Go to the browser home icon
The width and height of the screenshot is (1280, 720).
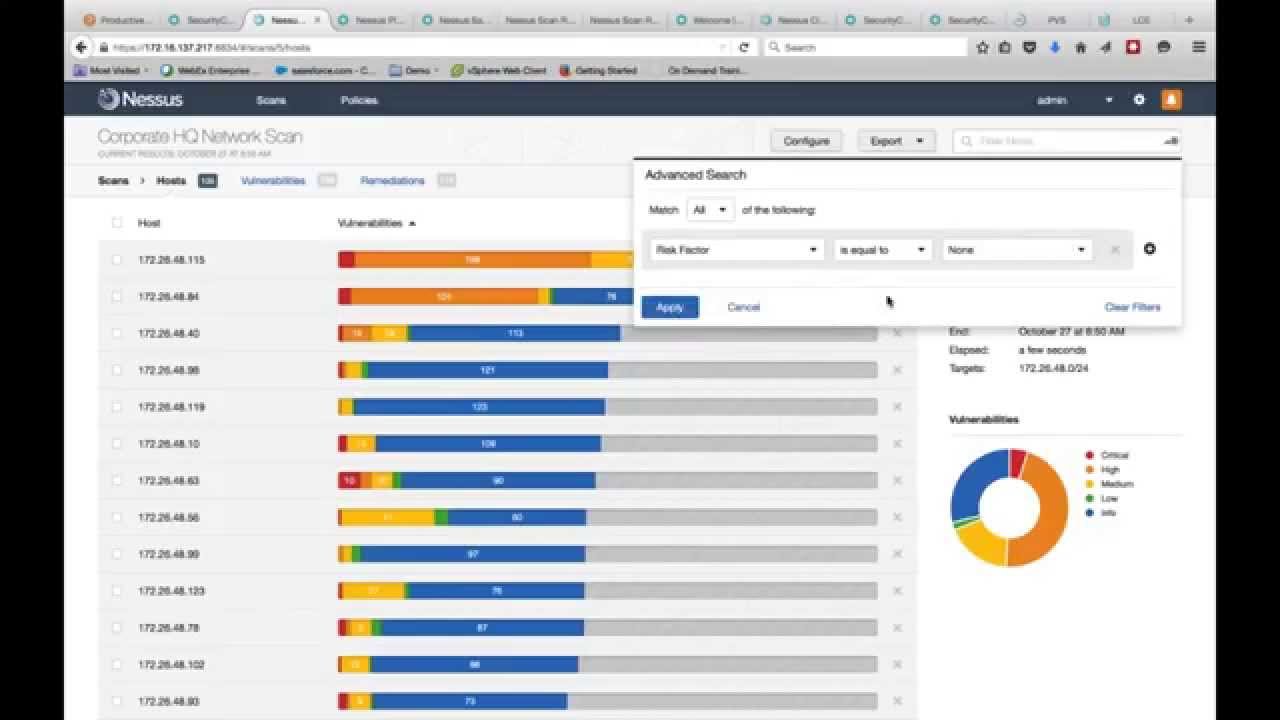(1081, 47)
